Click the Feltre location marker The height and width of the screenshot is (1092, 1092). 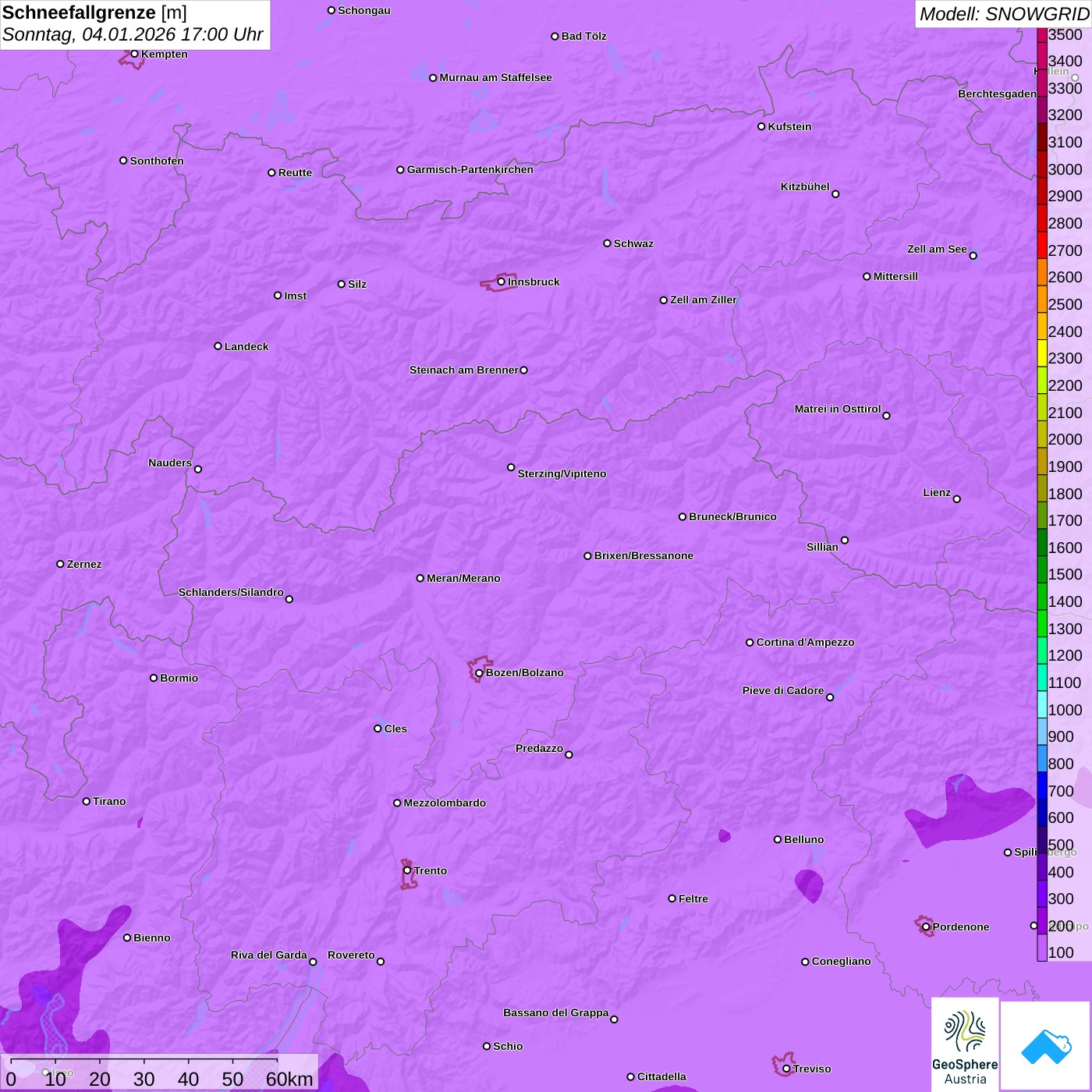(x=672, y=899)
